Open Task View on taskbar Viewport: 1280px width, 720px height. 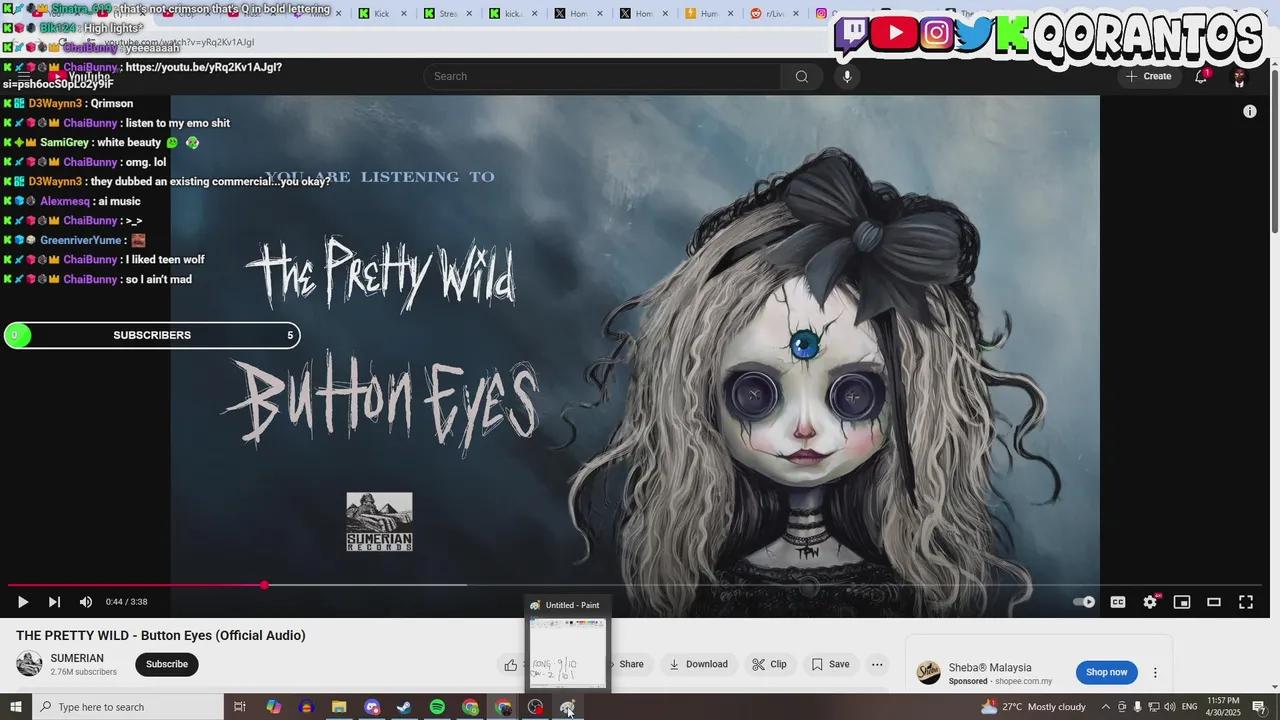click(240, 707)
